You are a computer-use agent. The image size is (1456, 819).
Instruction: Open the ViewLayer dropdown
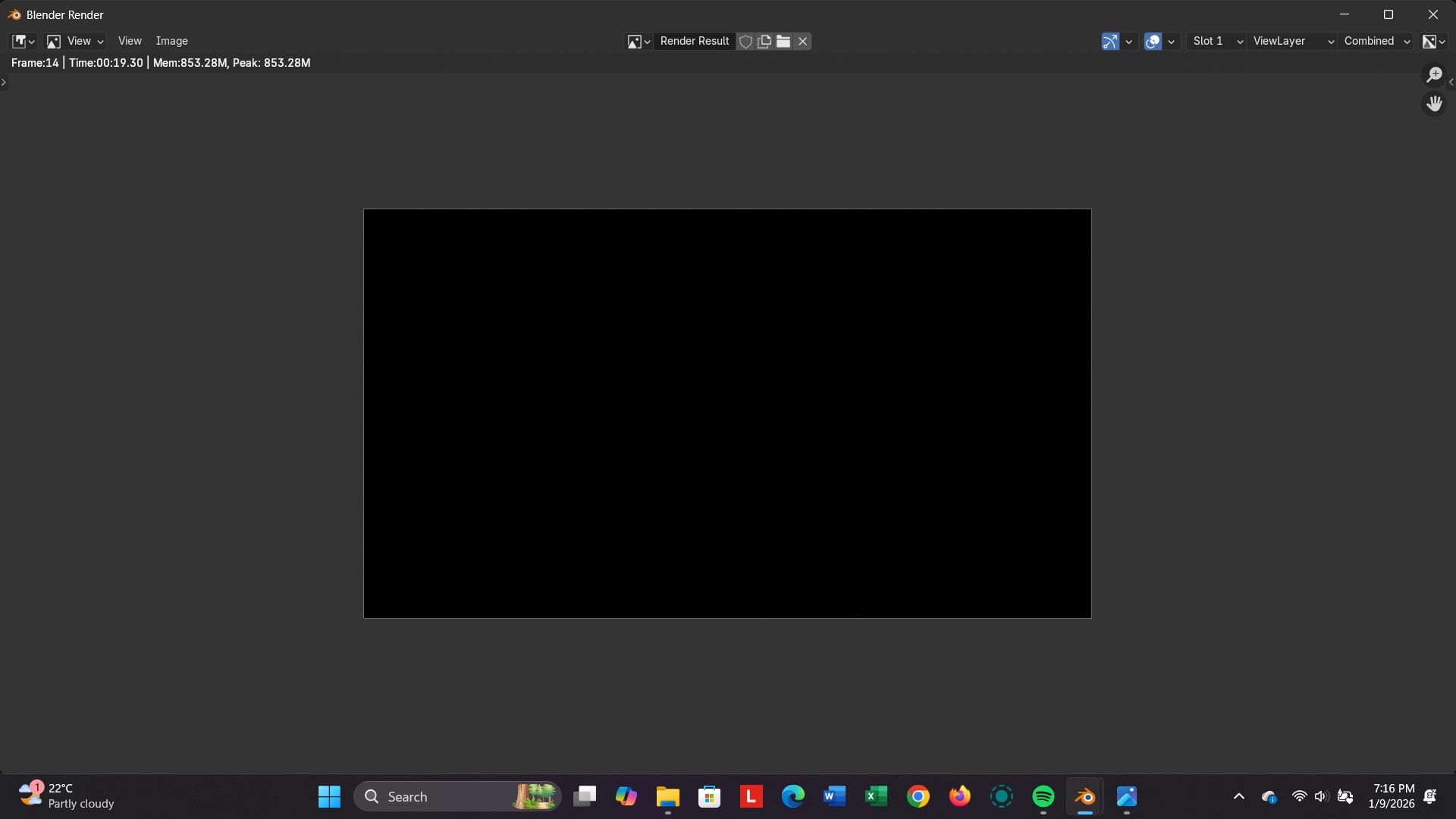pyautogui.click(x=1292, y=41)
